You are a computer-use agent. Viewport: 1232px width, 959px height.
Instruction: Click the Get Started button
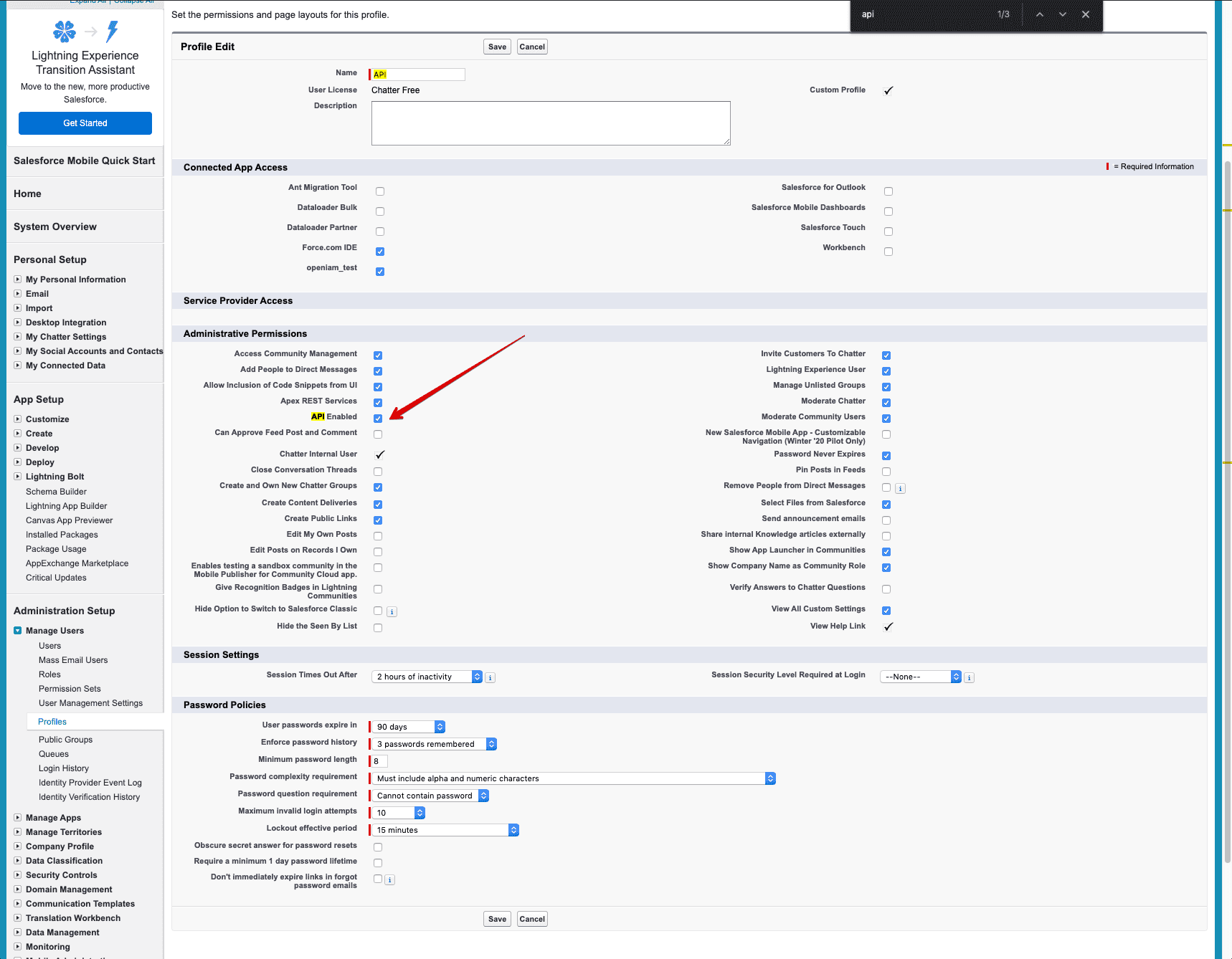[85, 123]
